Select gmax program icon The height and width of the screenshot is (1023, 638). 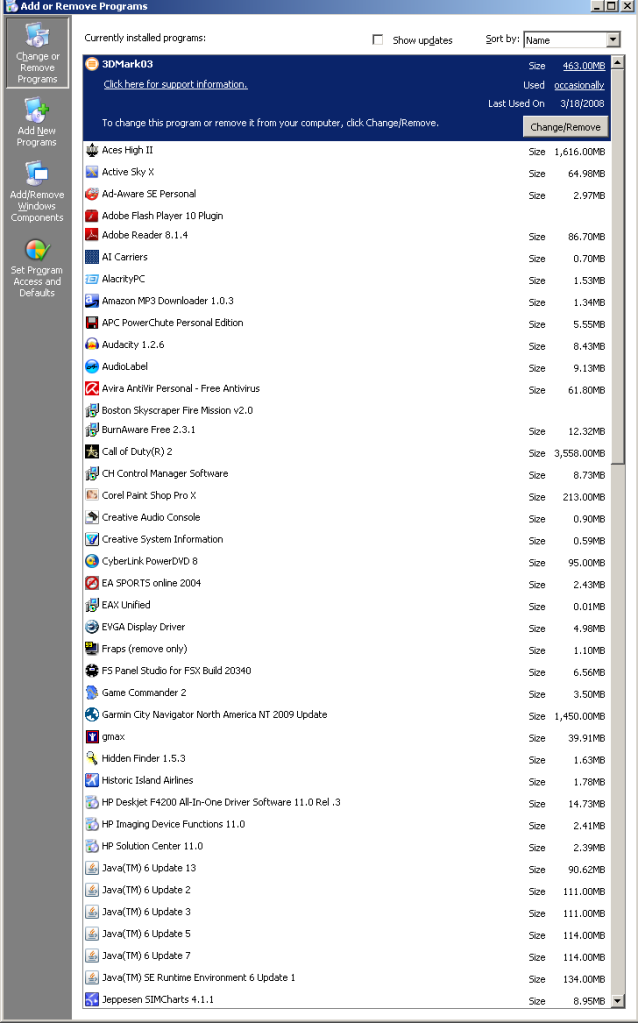[92, 737]
